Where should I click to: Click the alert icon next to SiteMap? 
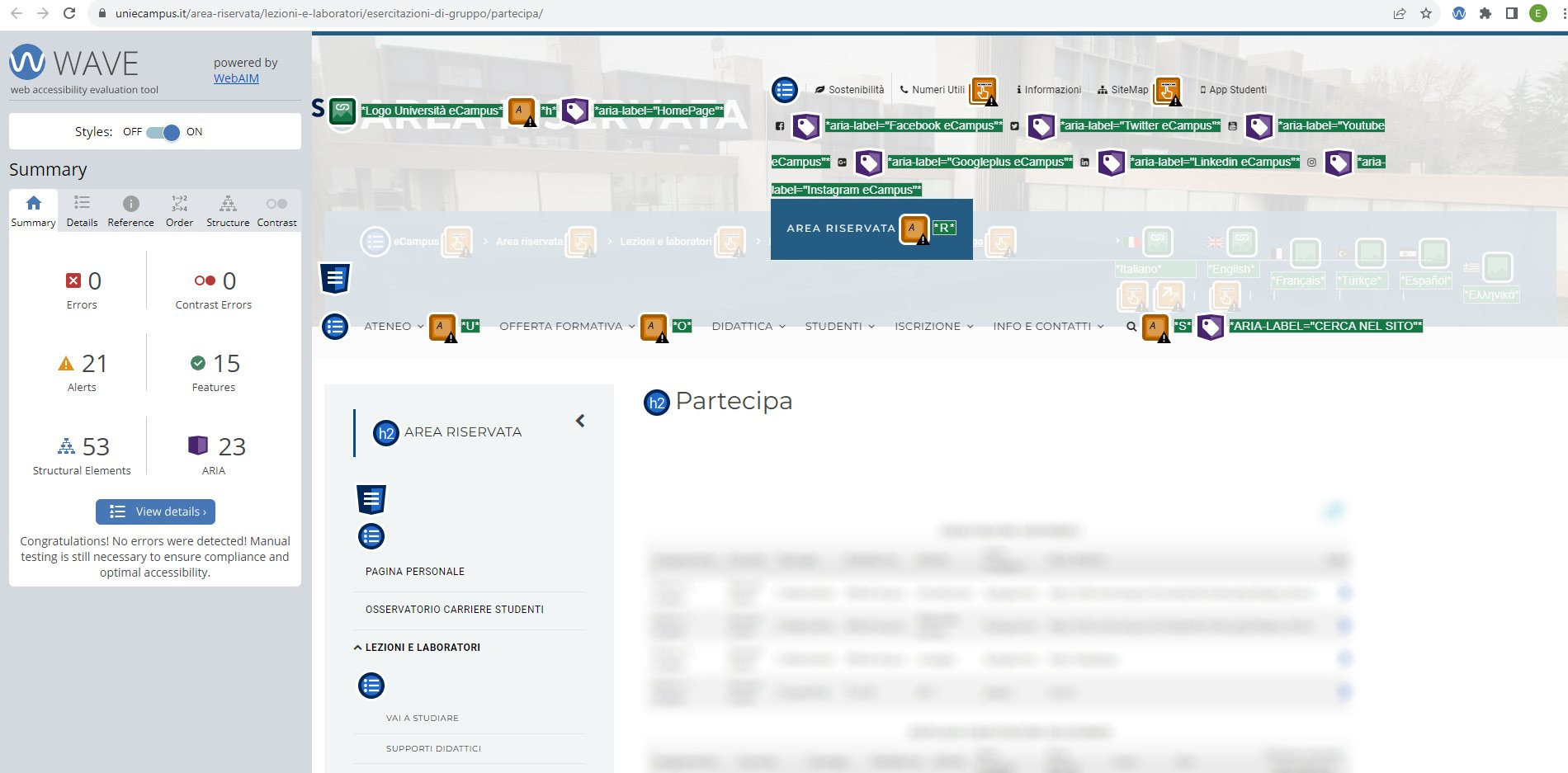(x=1168, y=92)
